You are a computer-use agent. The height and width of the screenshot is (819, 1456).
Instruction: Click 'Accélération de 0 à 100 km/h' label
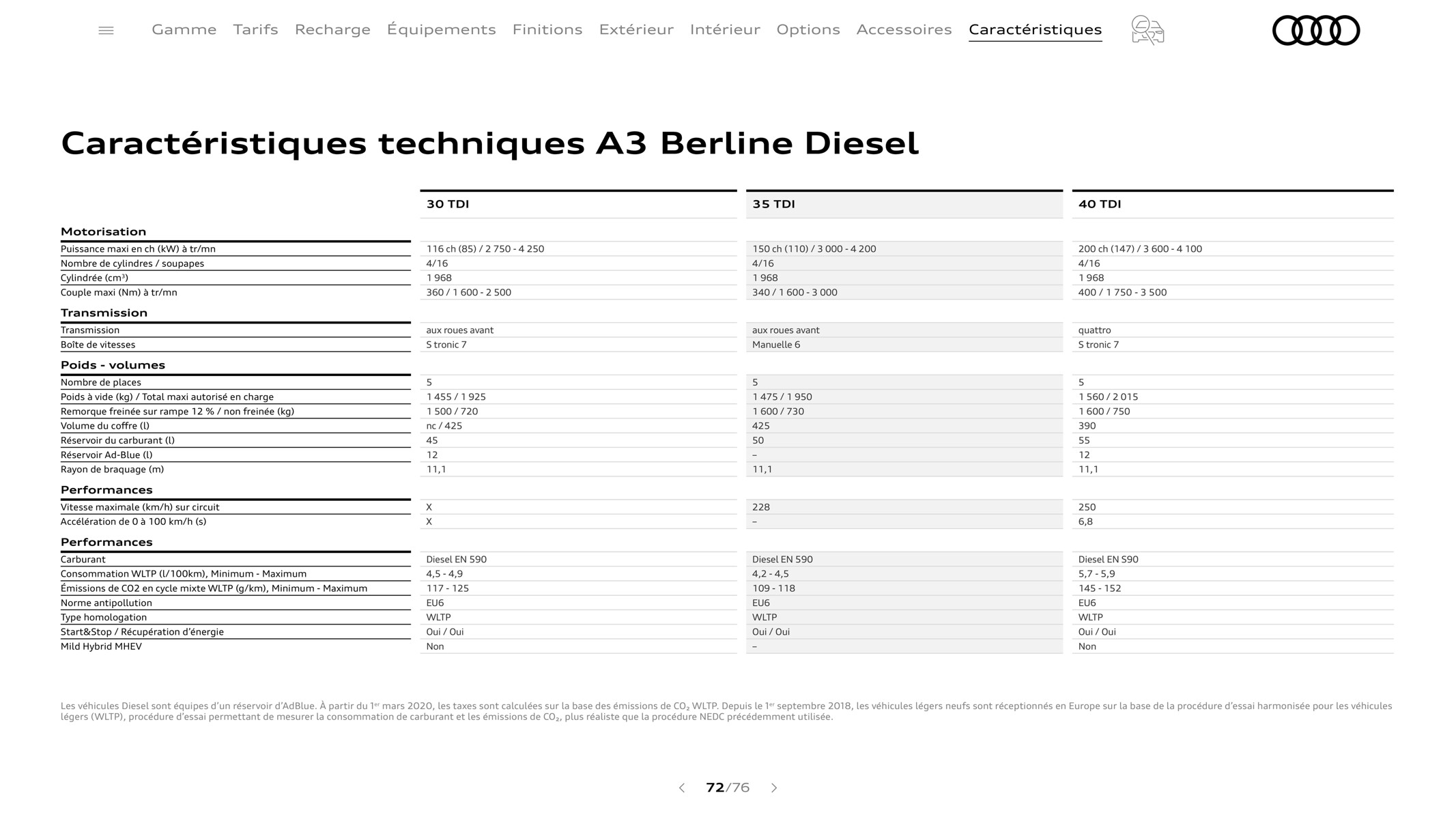(133, 521)
